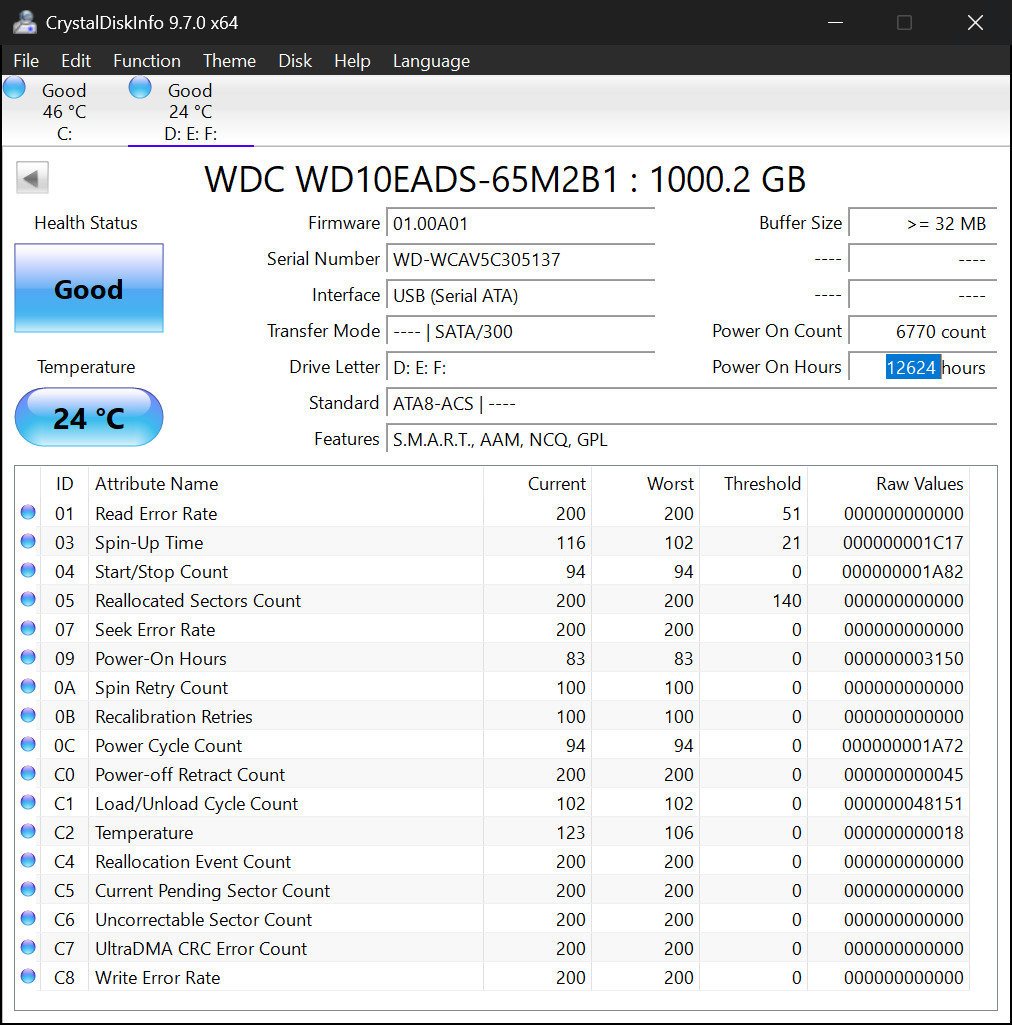Select the C: drive blue status orb
This screenshot has height=1025, width=1012.
pos(14,88)
